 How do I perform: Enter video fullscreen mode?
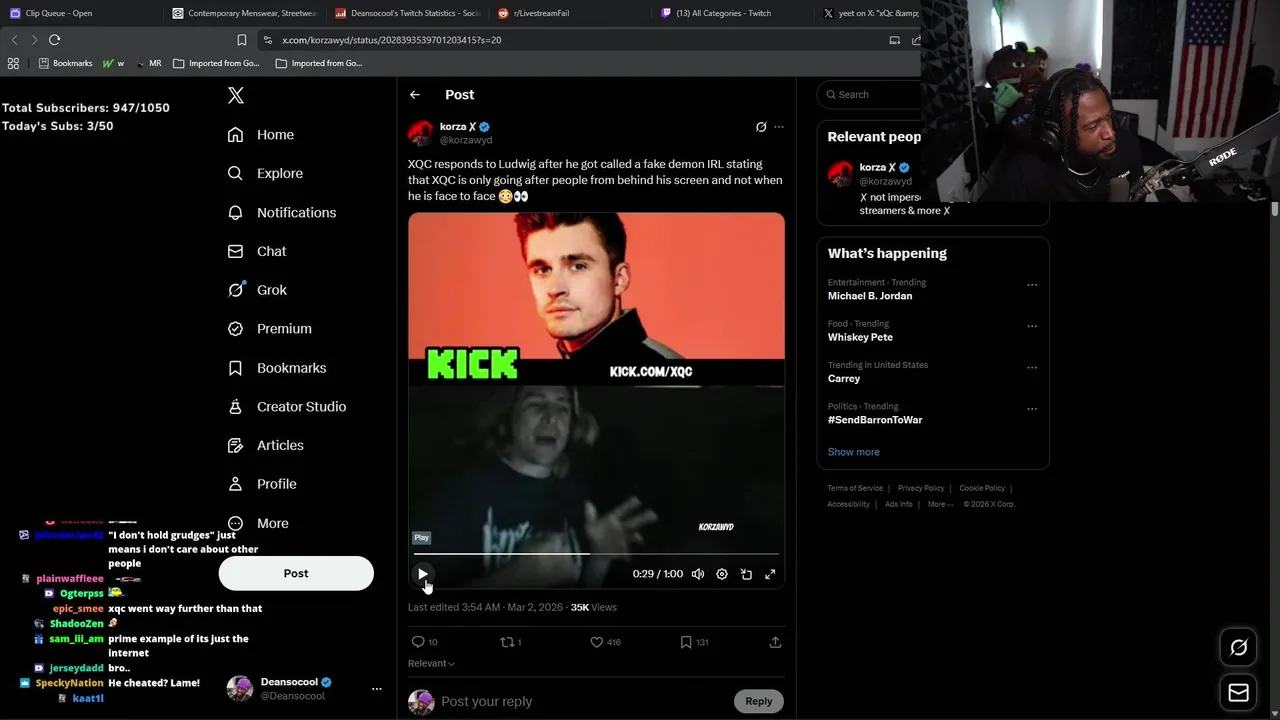[770, 574]
